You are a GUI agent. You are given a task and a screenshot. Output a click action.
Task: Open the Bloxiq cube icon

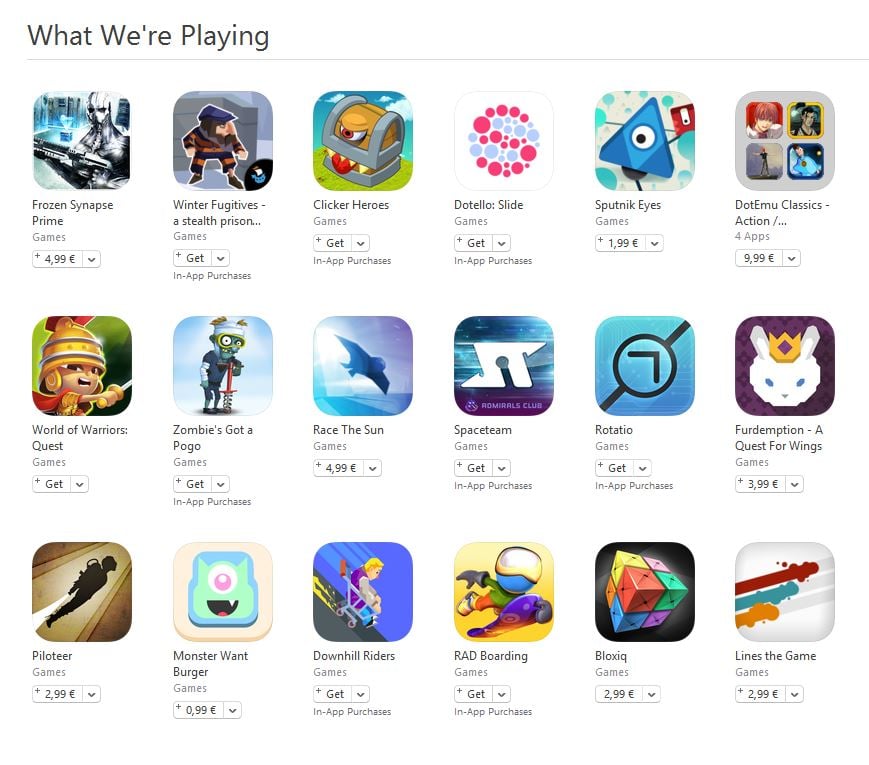(x=645, y=592)
